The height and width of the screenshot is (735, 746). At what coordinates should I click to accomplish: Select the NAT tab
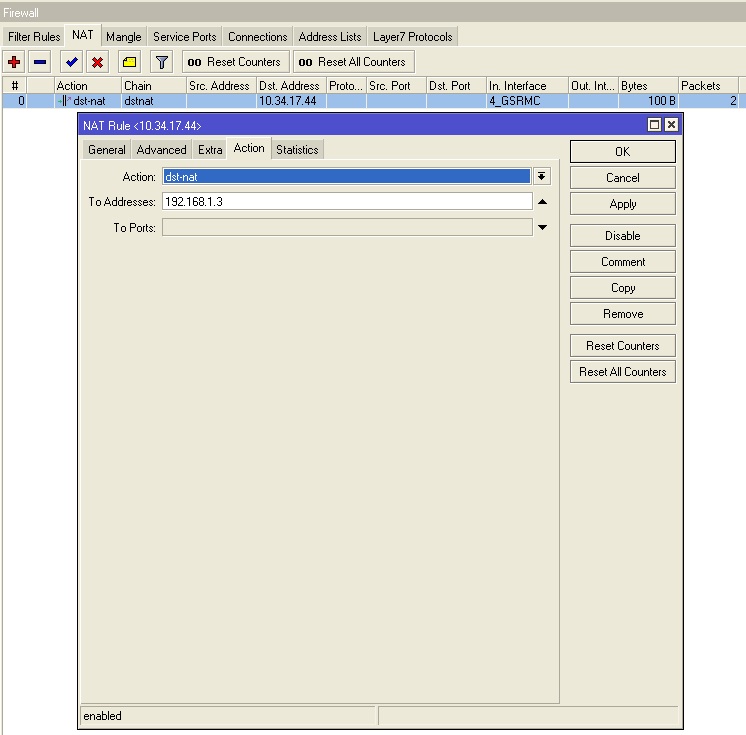83,35
